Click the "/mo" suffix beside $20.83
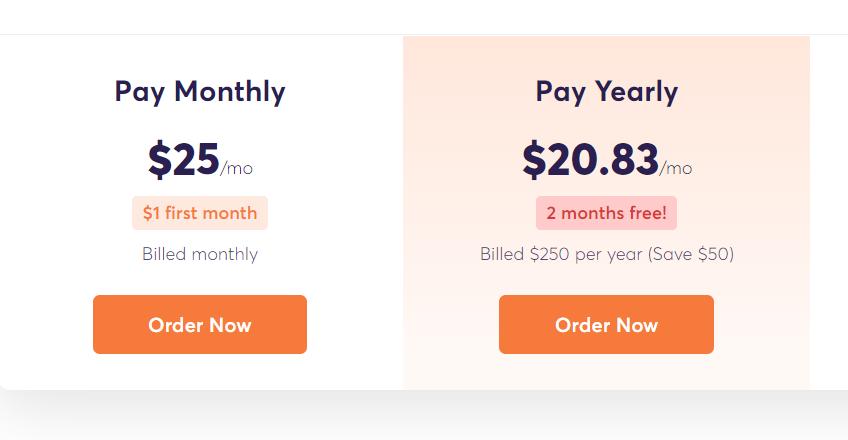 tap(676, 168)
